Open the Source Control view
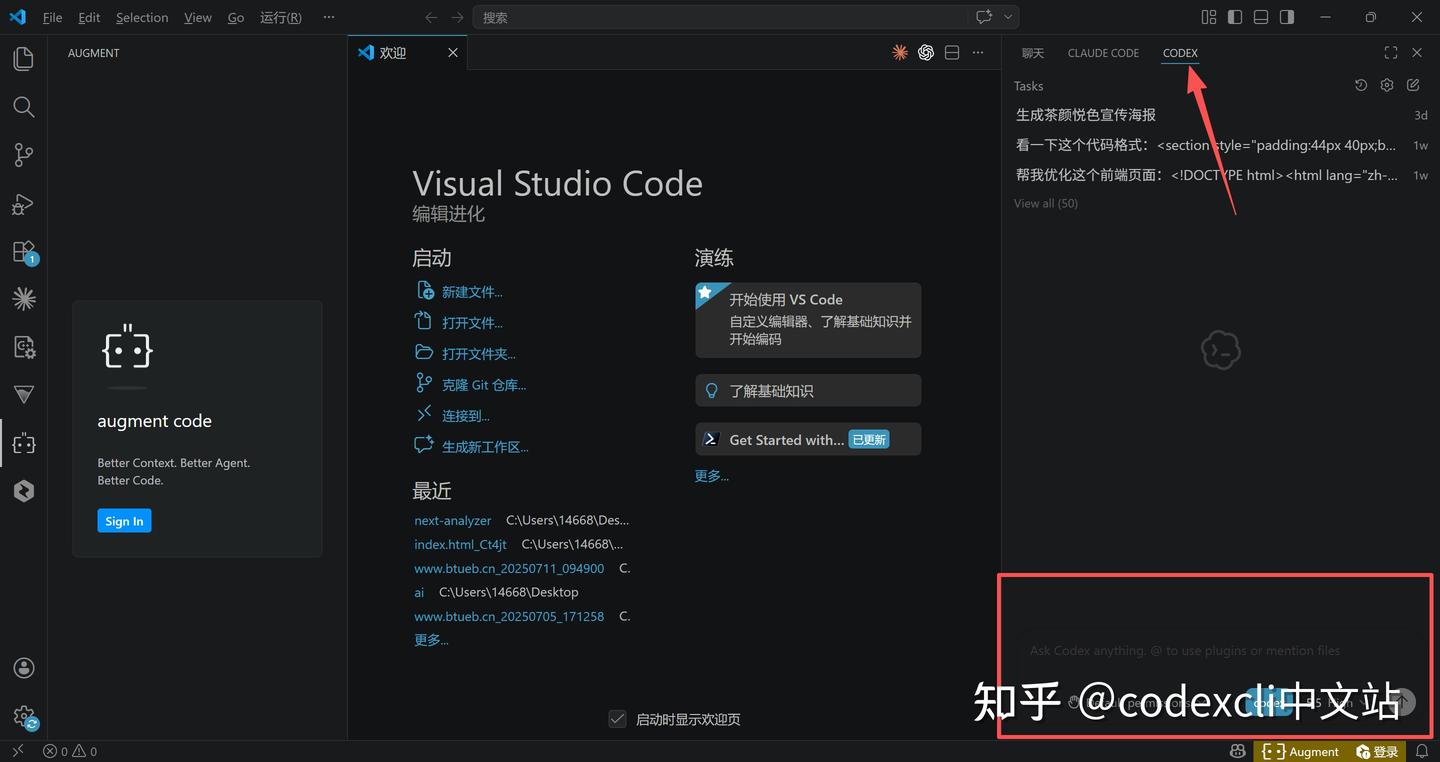 pos(23,155)
